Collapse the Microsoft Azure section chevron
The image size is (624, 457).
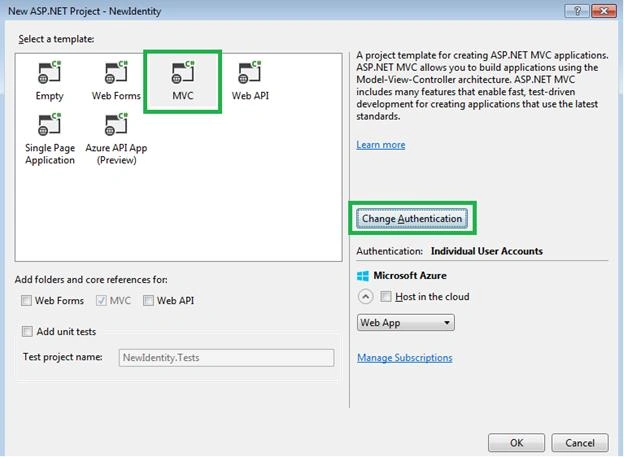(x=365, y=297)
